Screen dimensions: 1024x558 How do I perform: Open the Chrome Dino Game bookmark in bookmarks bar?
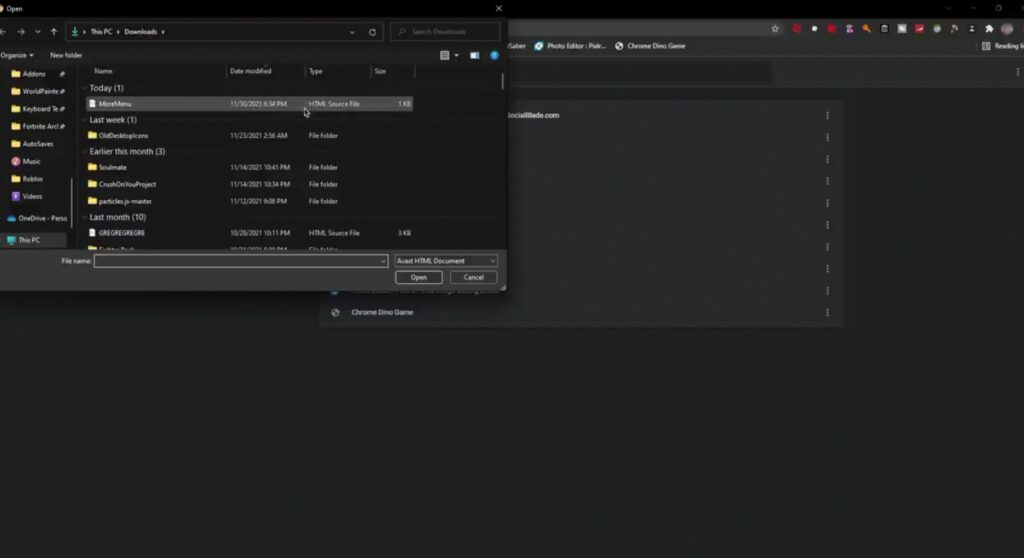(650, 46)
